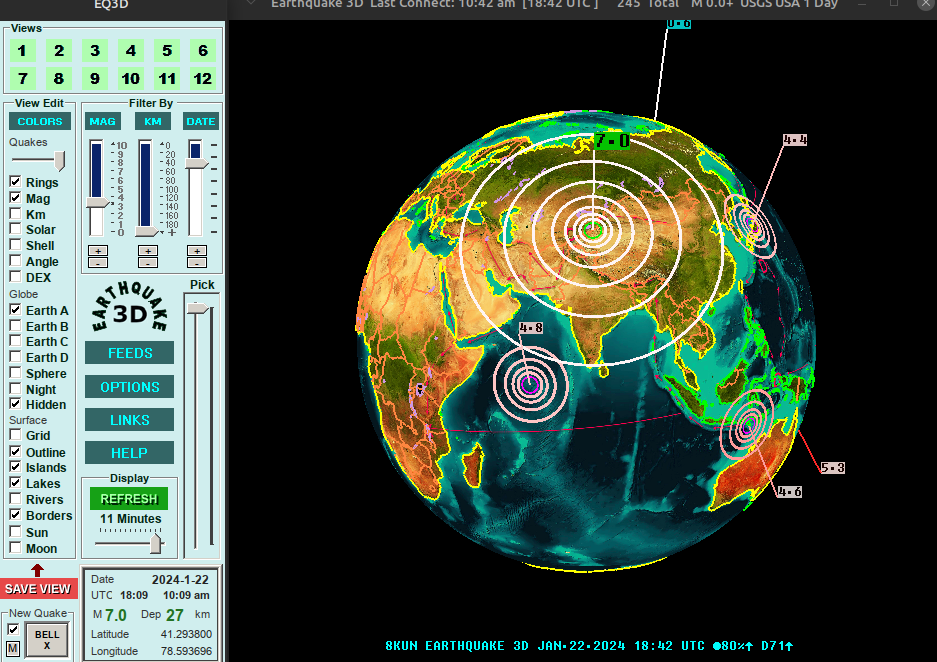Enable the Km checkbox

tap(16, 213)
